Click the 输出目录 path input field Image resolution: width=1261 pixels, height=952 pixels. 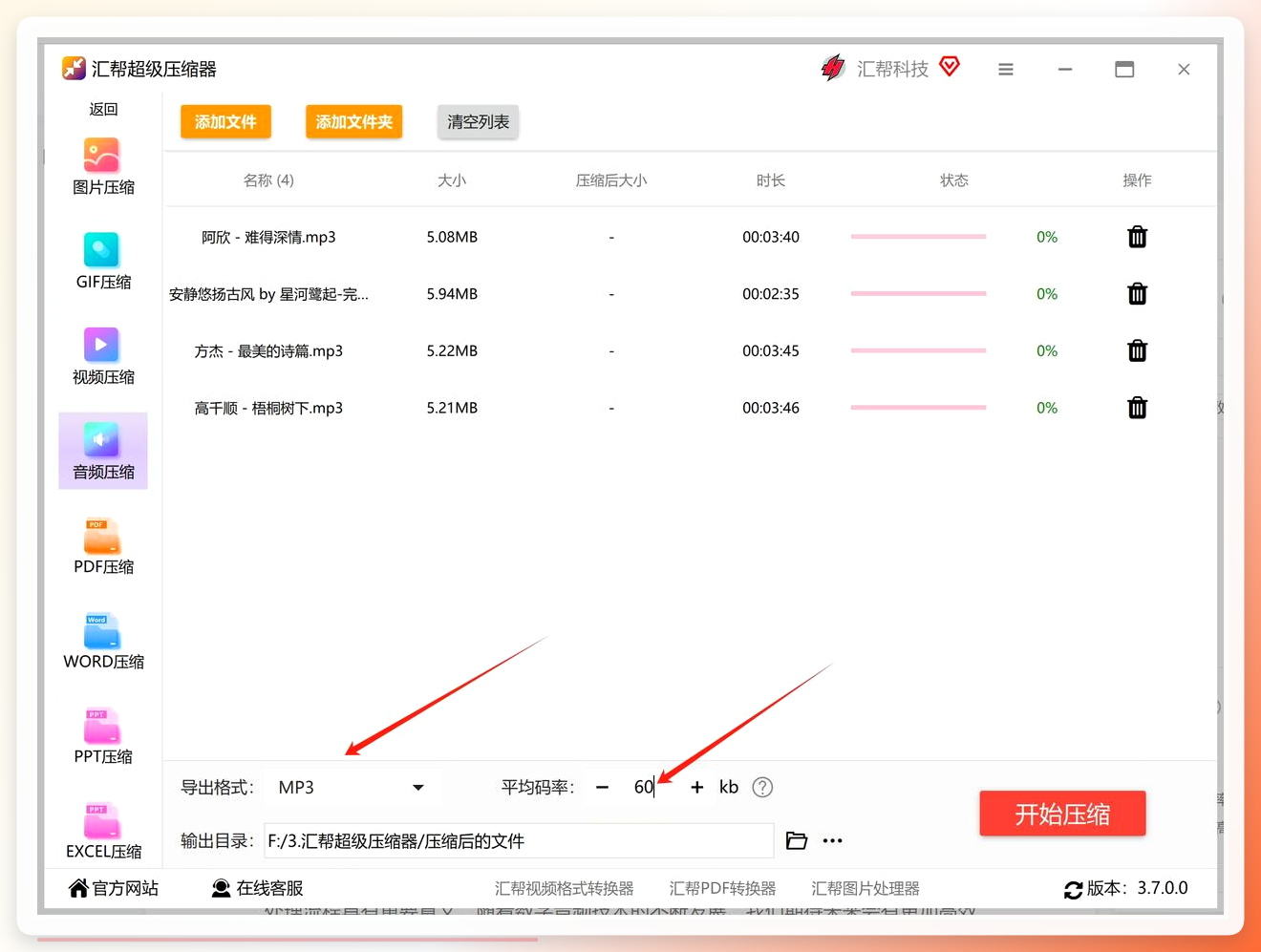pyautogui.click(x=519, y=841)
